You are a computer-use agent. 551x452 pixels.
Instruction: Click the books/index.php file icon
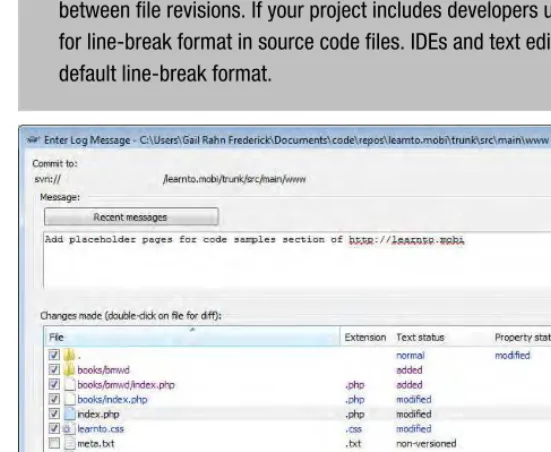(x=70, y=399)
